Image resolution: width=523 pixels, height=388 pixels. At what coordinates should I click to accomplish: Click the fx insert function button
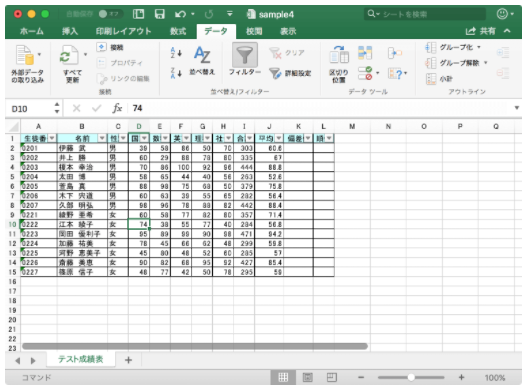[117, 108]
